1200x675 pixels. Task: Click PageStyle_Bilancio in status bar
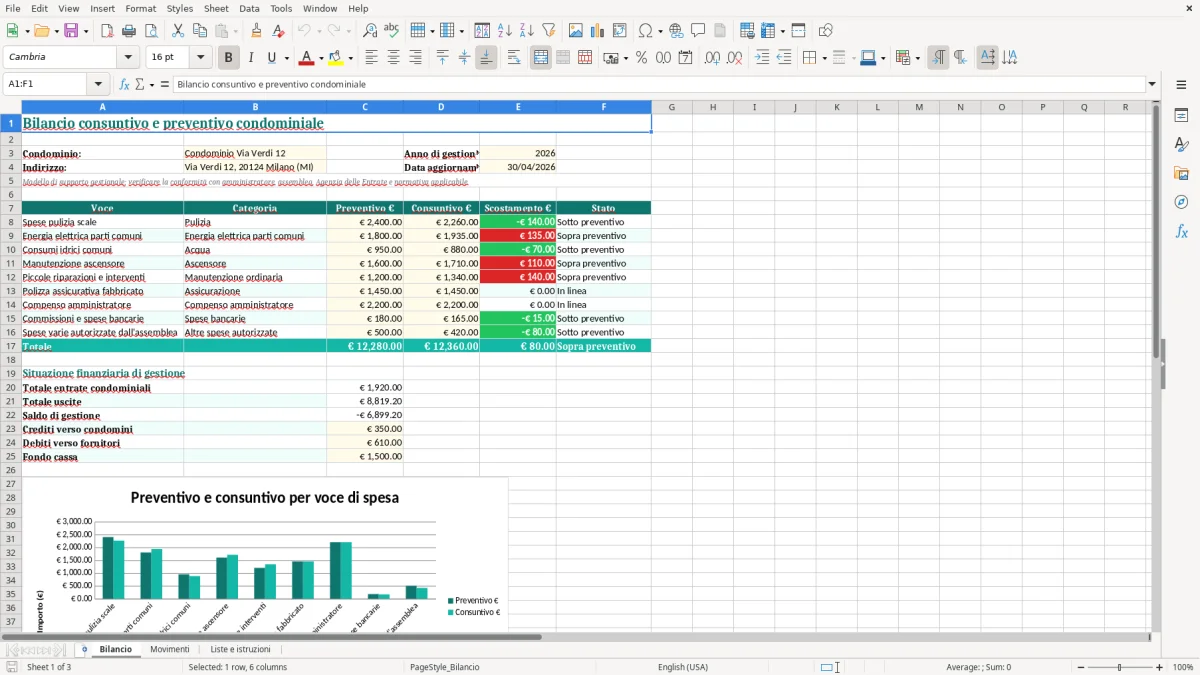(x=444, y=667)
